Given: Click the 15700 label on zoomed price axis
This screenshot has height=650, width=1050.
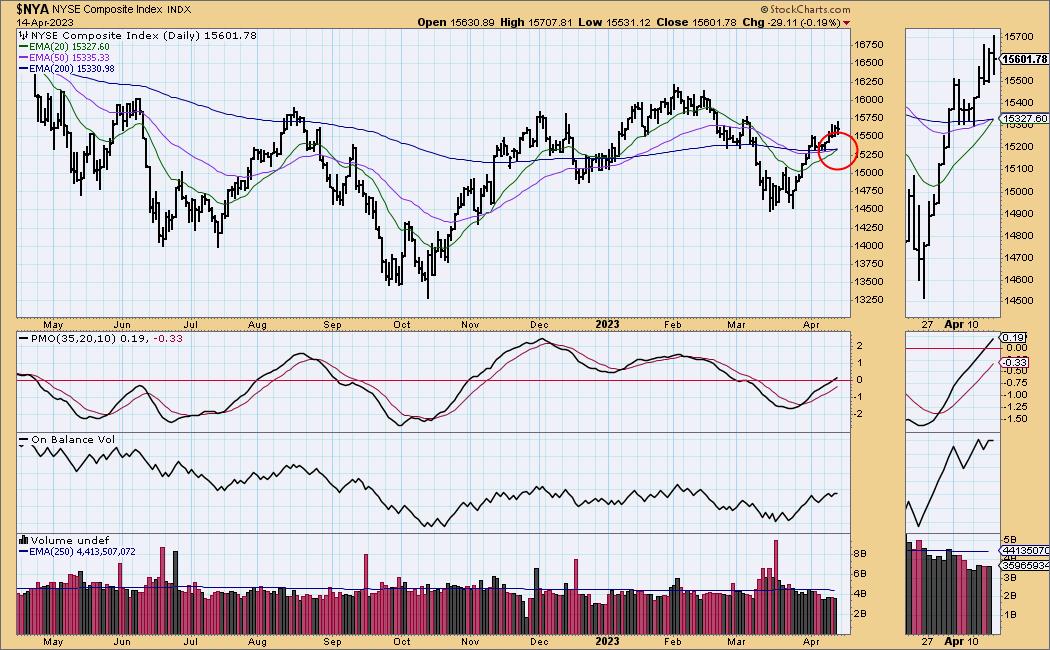Looking at the screenshot, I should tap(1017, 36).
